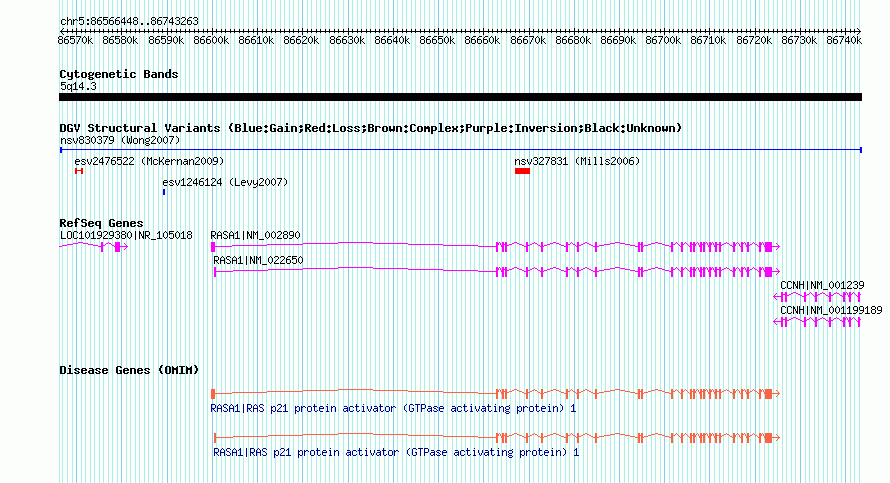The width and height of the screenshot is (890, 483).
Task: Click the 5q14.3 band label
Action: [78, 86]
